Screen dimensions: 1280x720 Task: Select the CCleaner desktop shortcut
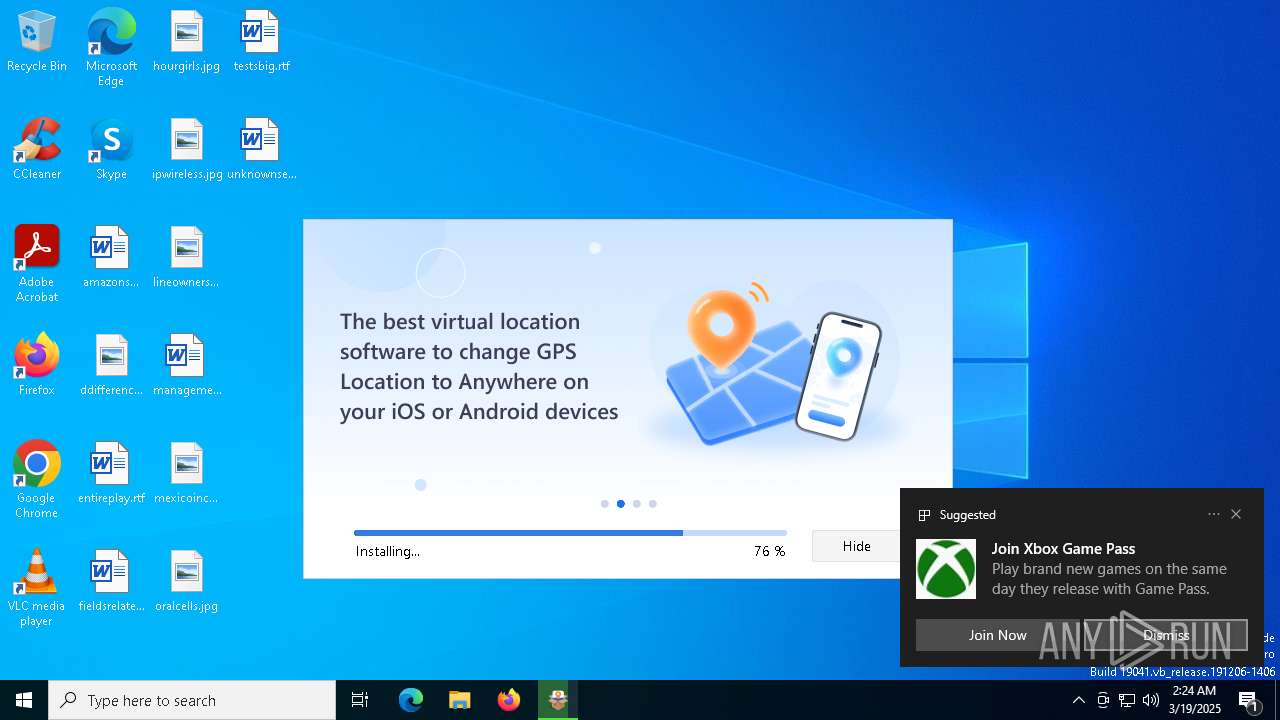(x=37, y=149)
